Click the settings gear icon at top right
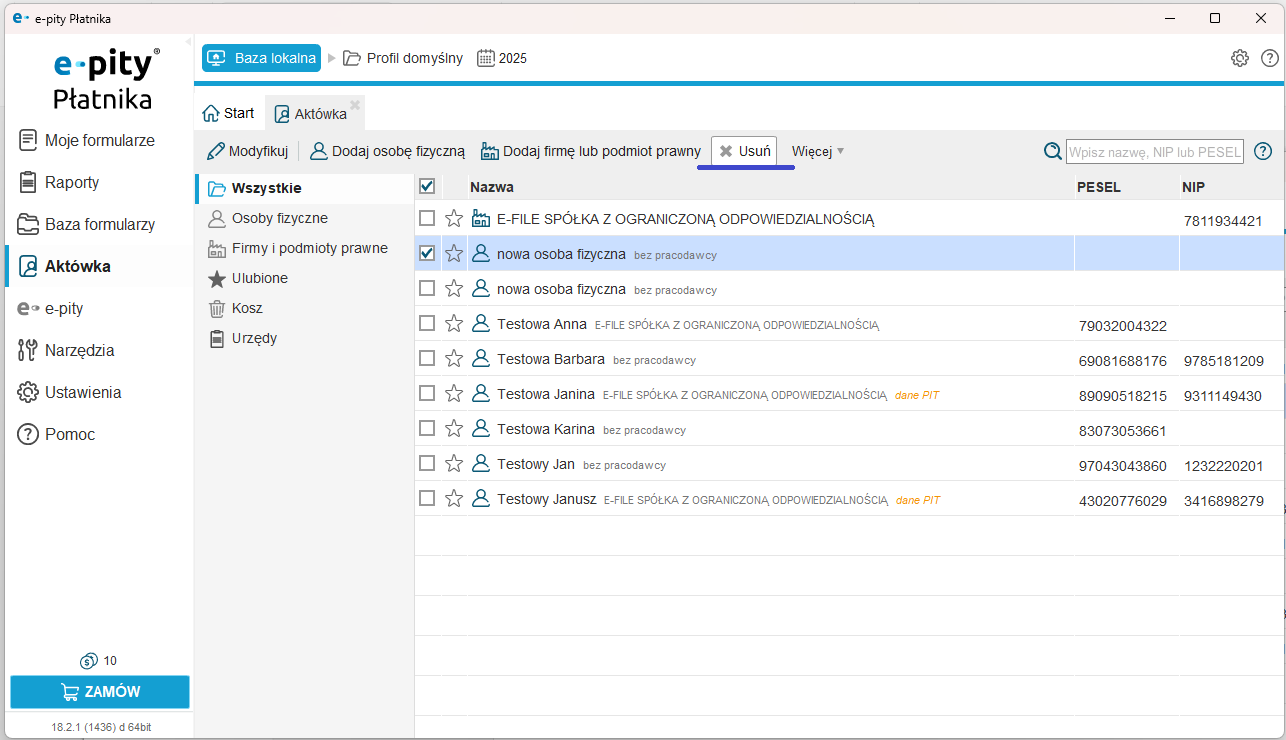Screen dimensions: 1286x740 click(x=1239, y=58)
